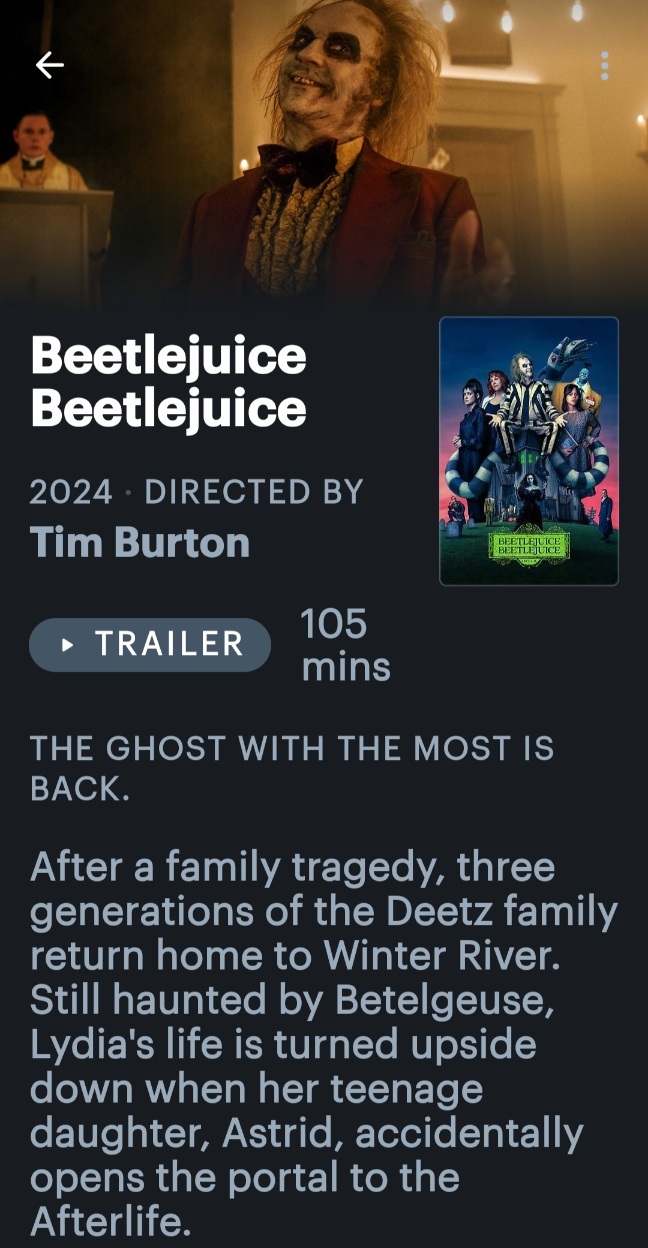
Task: Tap 'Winter River' in the synopsis text
Action: point(439,956)
